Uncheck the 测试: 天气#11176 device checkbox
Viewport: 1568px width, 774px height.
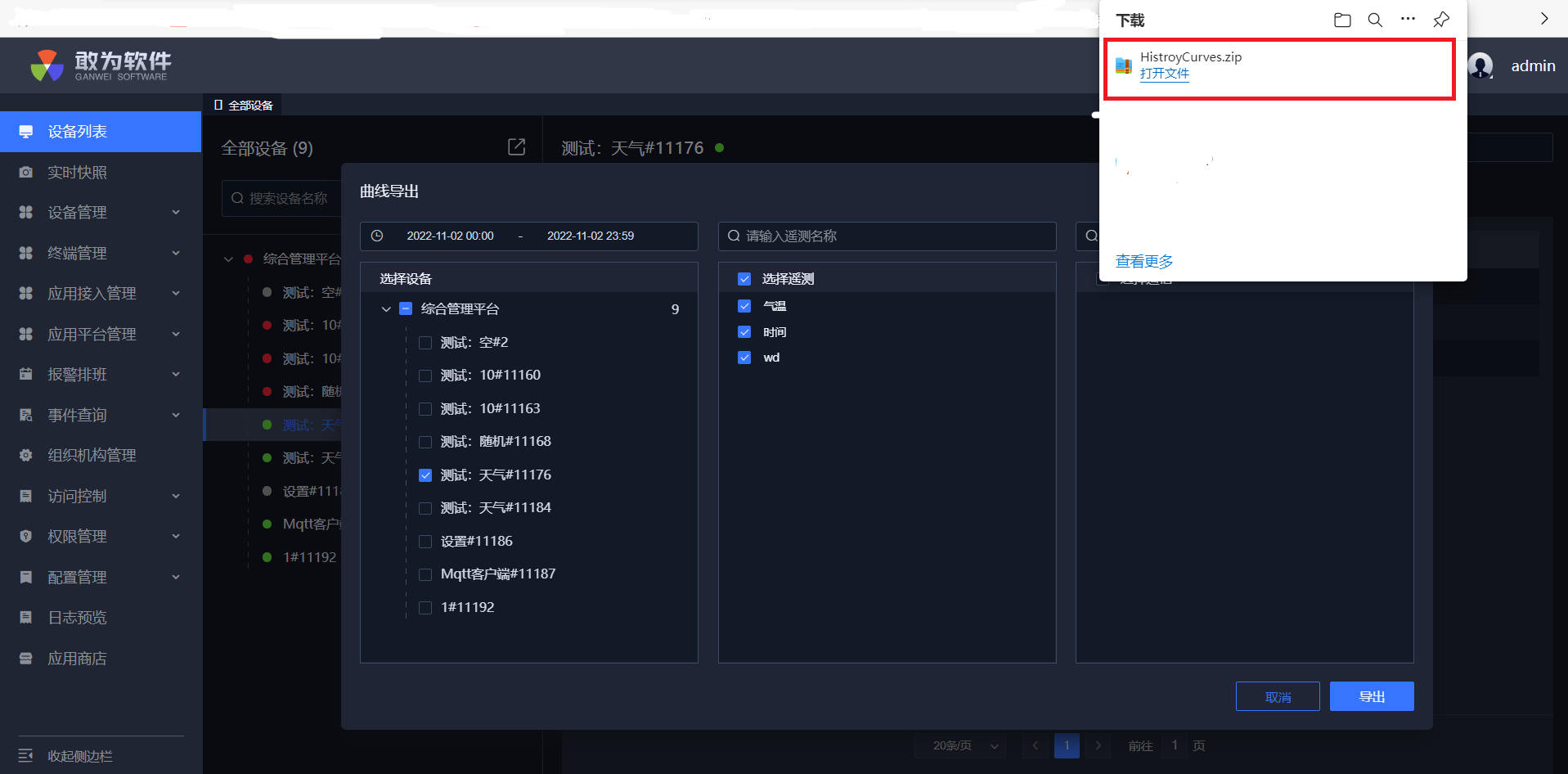(425, 475)
